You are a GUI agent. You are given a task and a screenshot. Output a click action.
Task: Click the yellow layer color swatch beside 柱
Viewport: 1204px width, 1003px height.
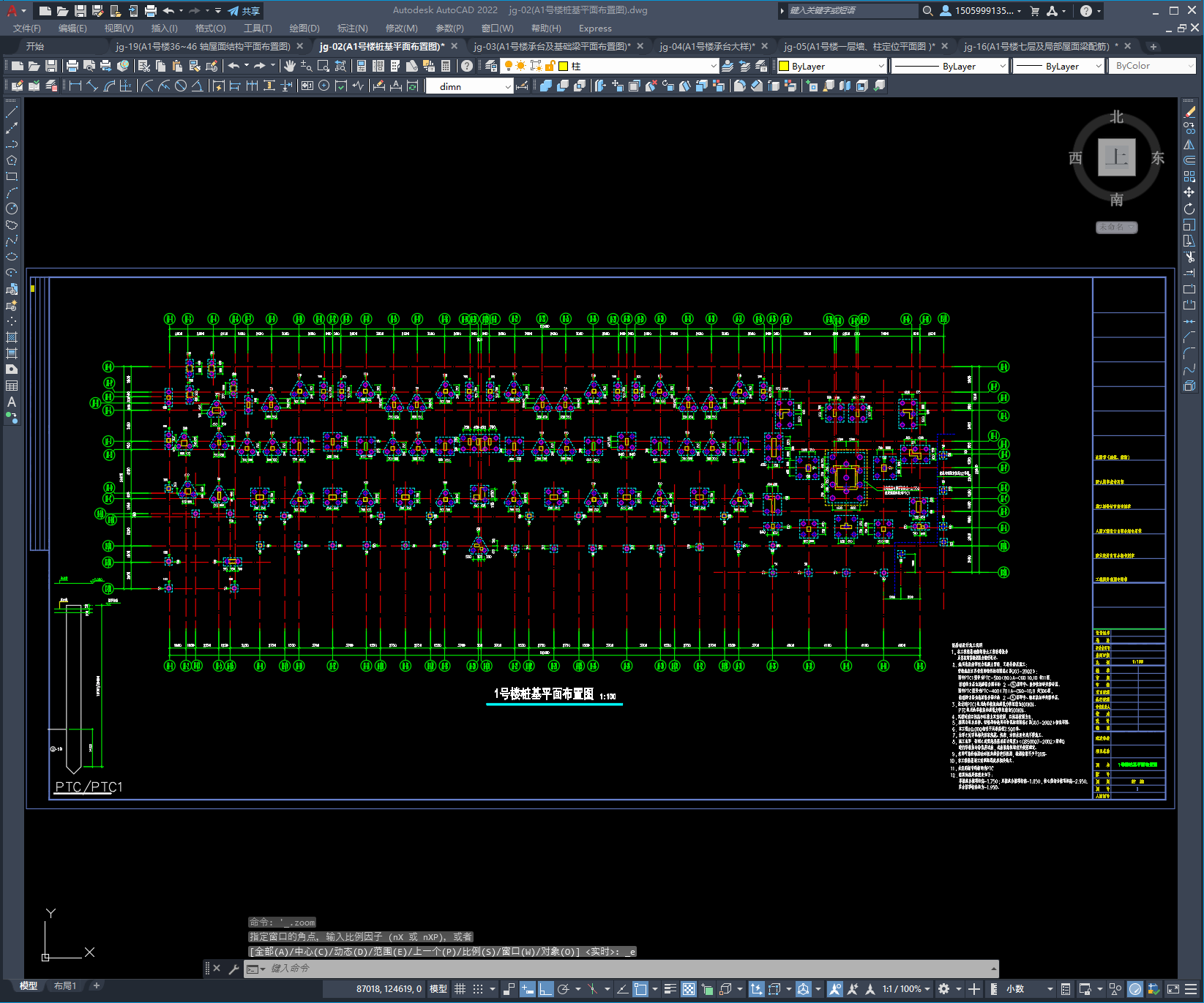[564, 66]
